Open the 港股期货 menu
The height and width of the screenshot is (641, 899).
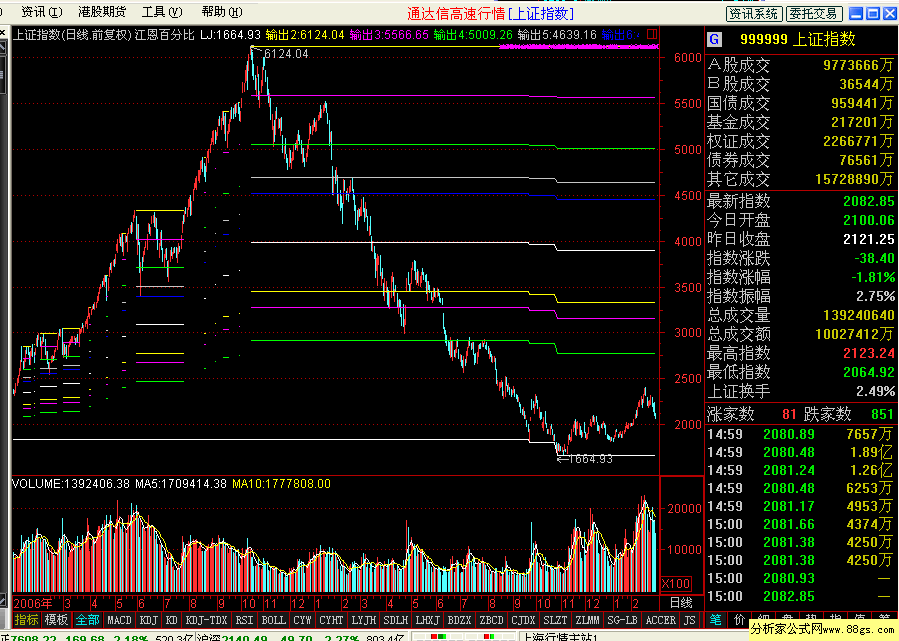101,11
